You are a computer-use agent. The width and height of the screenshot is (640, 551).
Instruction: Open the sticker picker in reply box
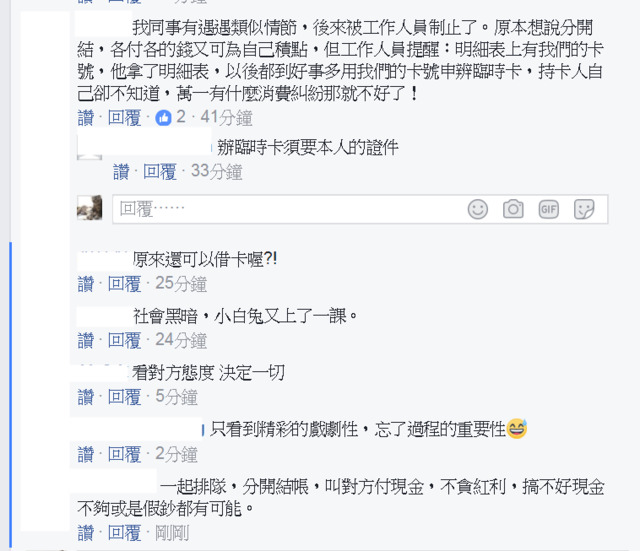[x=584, y=209]
